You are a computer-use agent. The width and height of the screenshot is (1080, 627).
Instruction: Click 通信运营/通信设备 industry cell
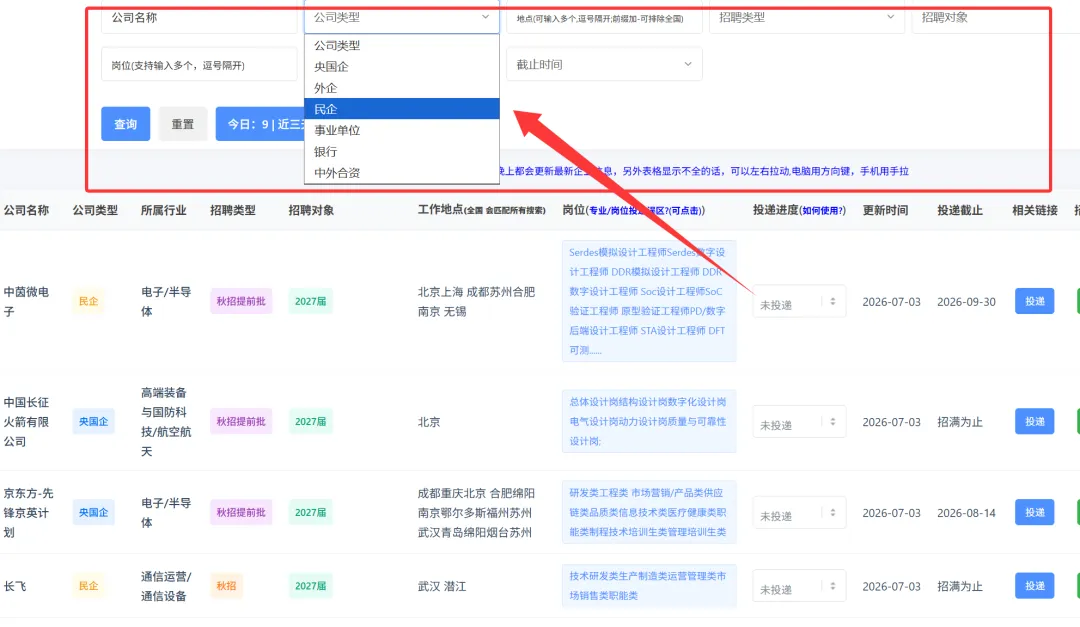166,586
